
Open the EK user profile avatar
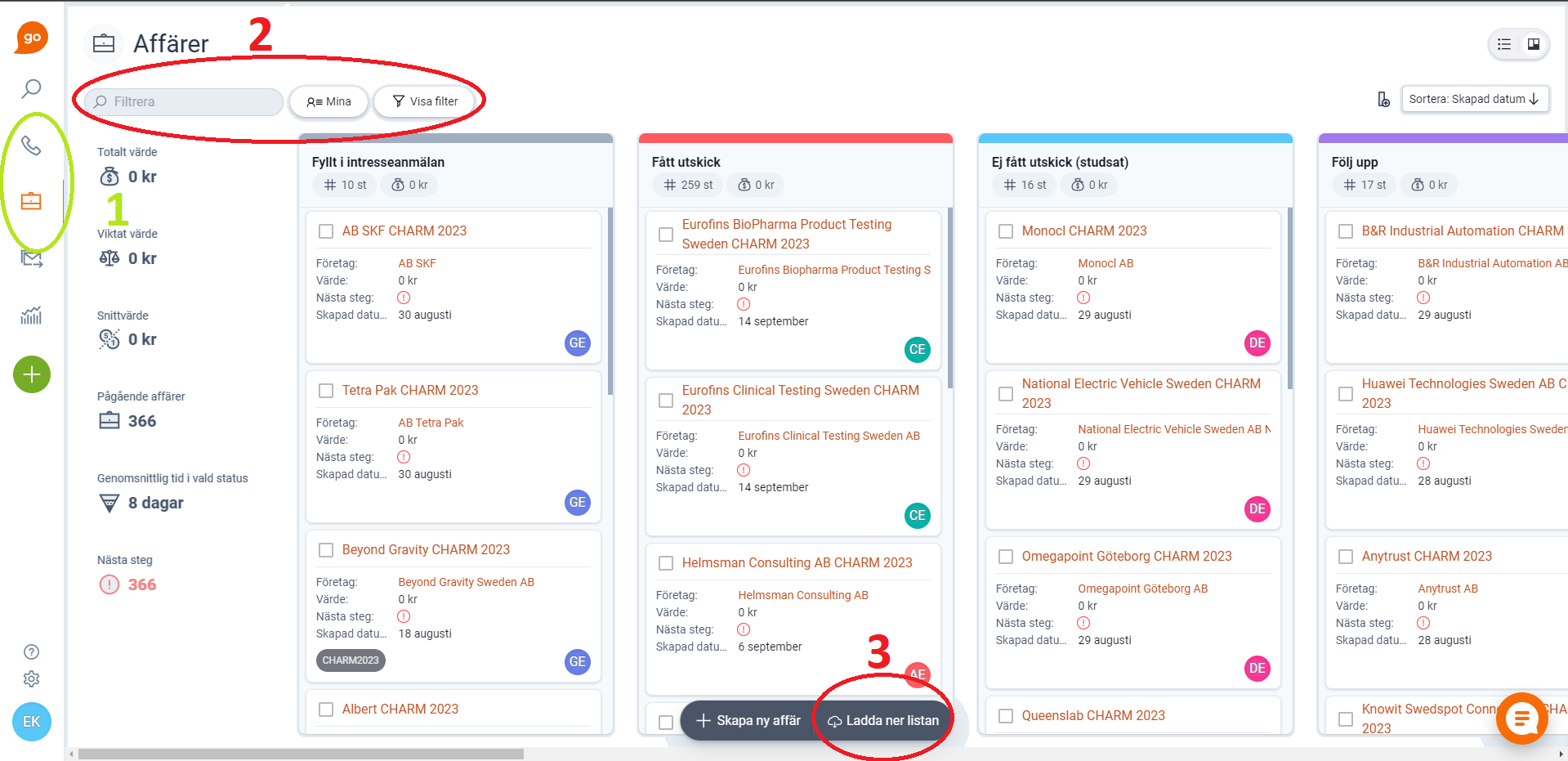pyautogui.click(x=32, y=722)
